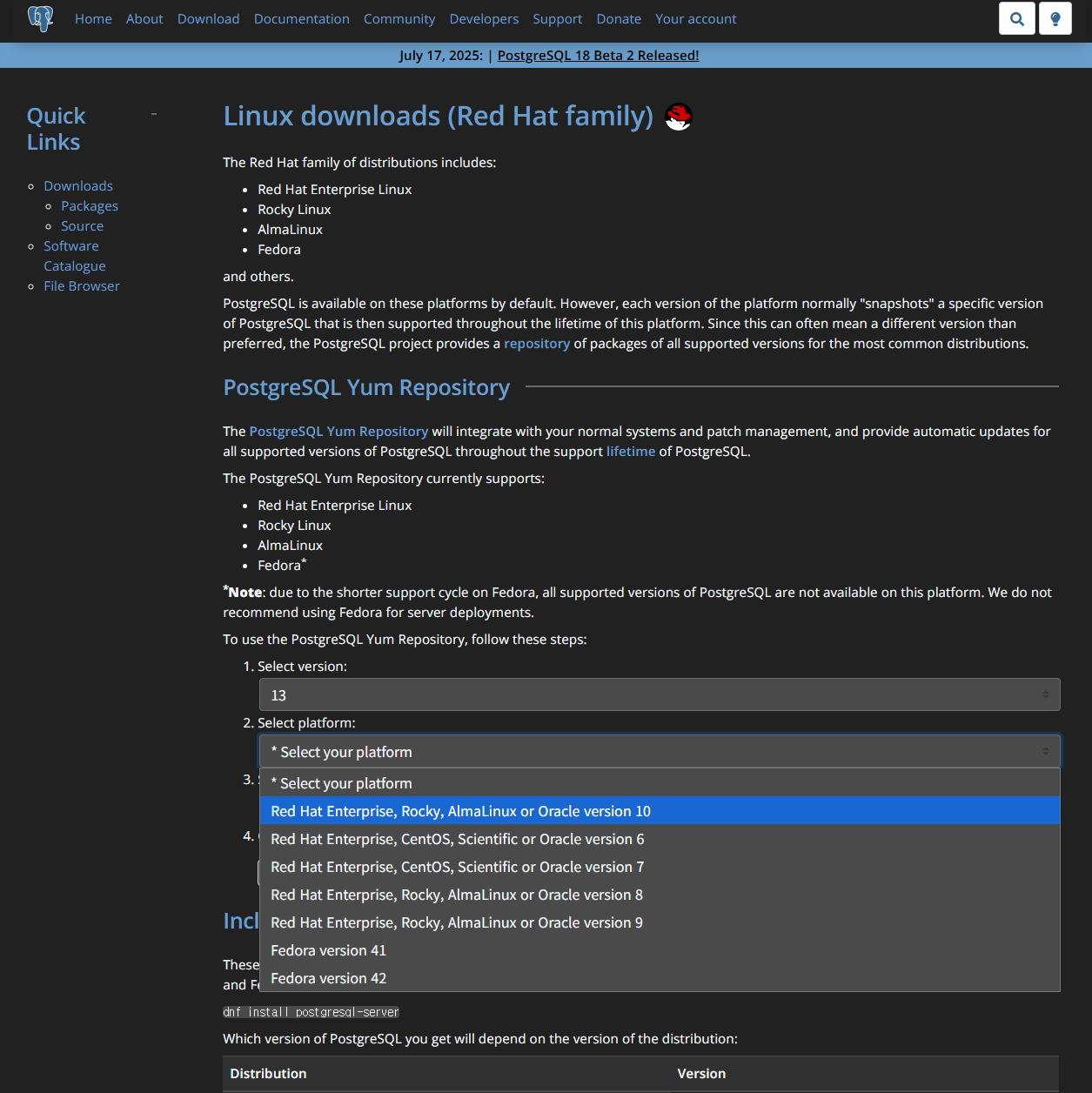Close the Select your platform dropdown

click(660, 751)
